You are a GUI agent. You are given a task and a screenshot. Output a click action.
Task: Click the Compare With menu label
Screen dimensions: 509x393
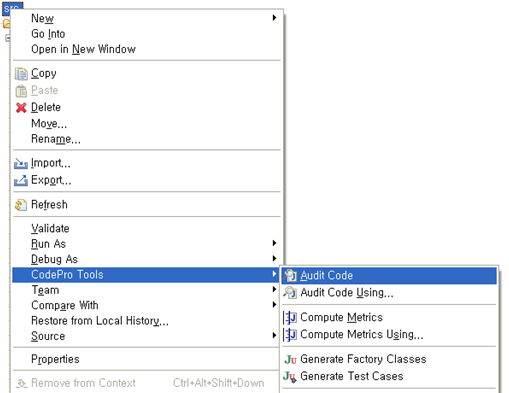coord(65,305)
